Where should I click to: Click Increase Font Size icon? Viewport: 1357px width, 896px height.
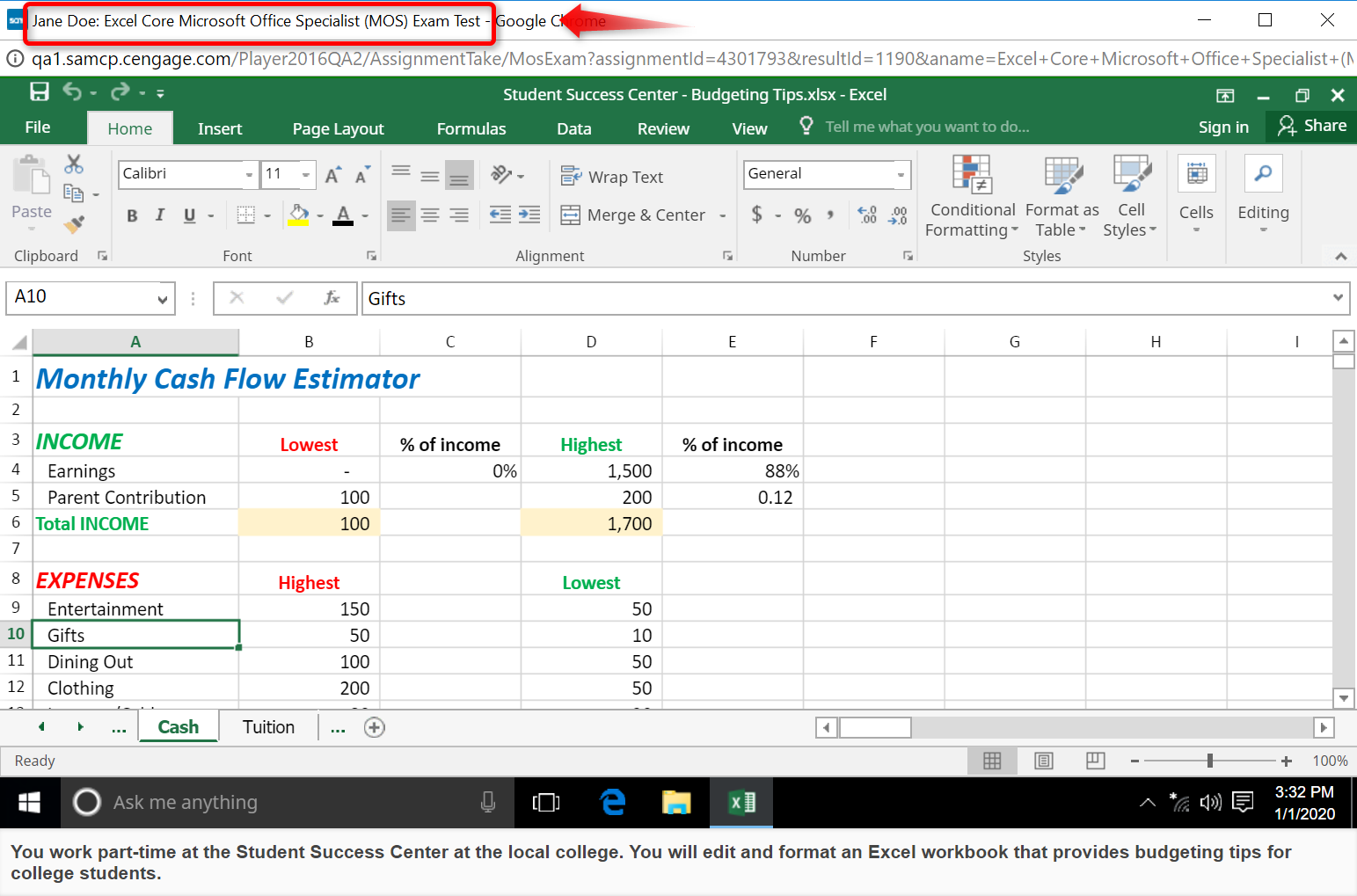[333, 175]
